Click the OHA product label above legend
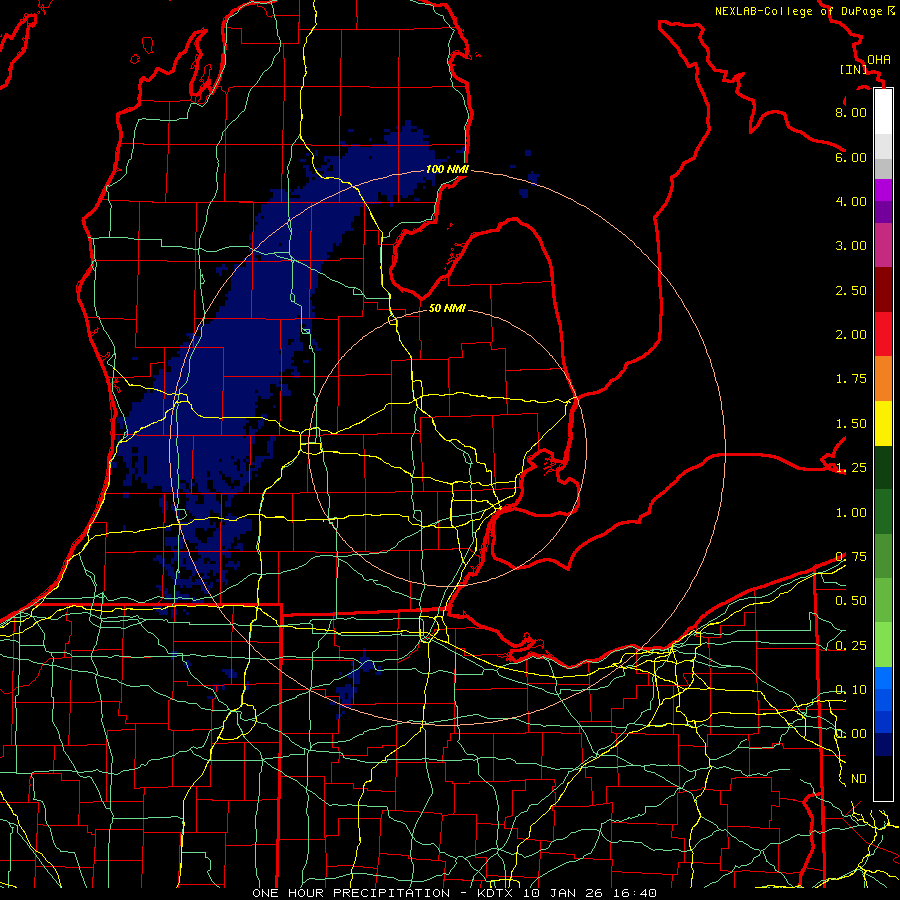Image resolution: width=900 pixels, height=900 pixels. 879,59
